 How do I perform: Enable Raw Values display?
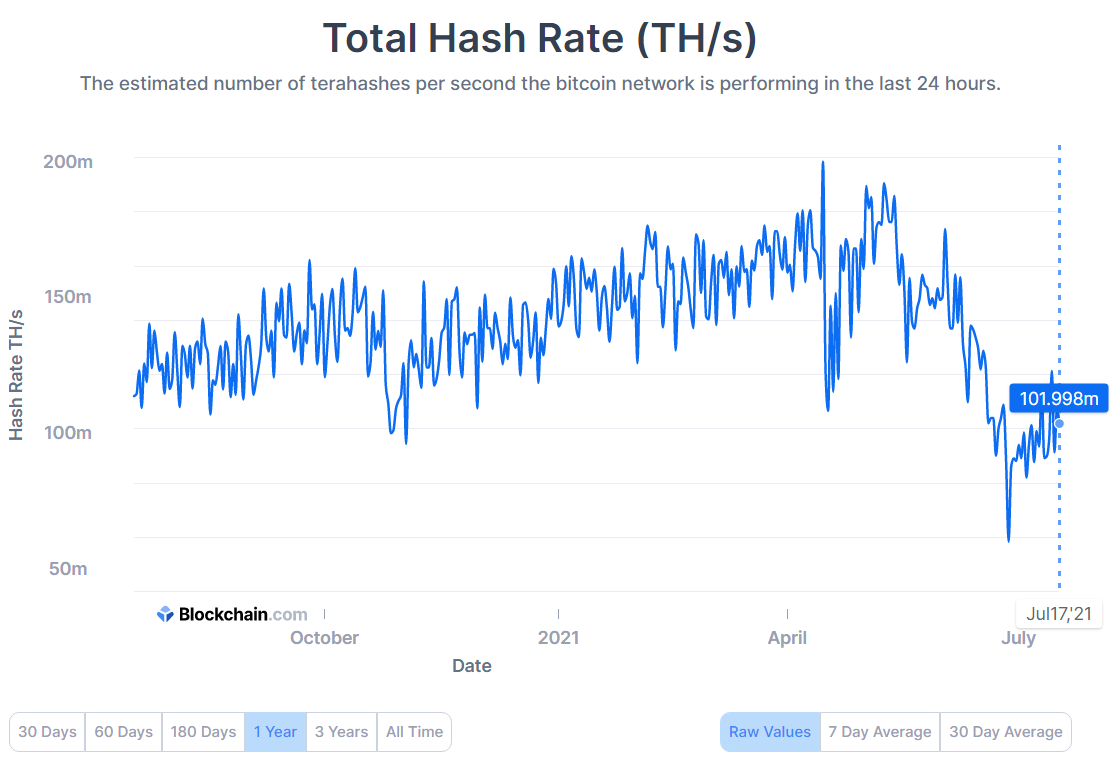tap(770, 732)
